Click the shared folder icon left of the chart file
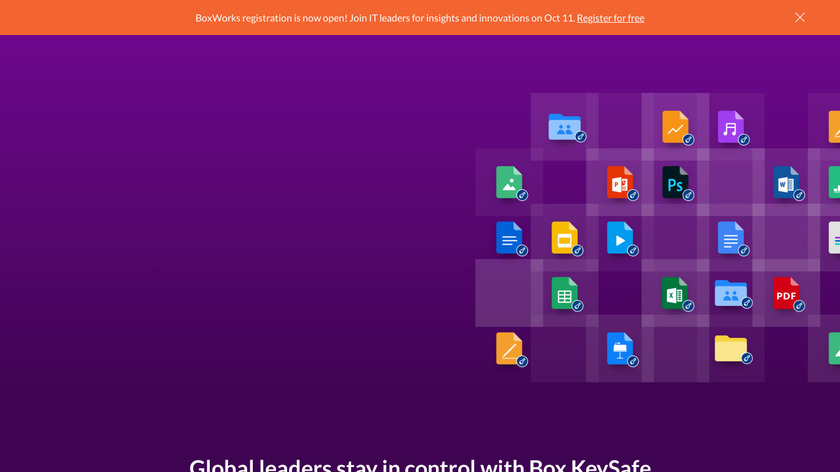The width and height of the screenshot is (840, 472). click(565, 127)
